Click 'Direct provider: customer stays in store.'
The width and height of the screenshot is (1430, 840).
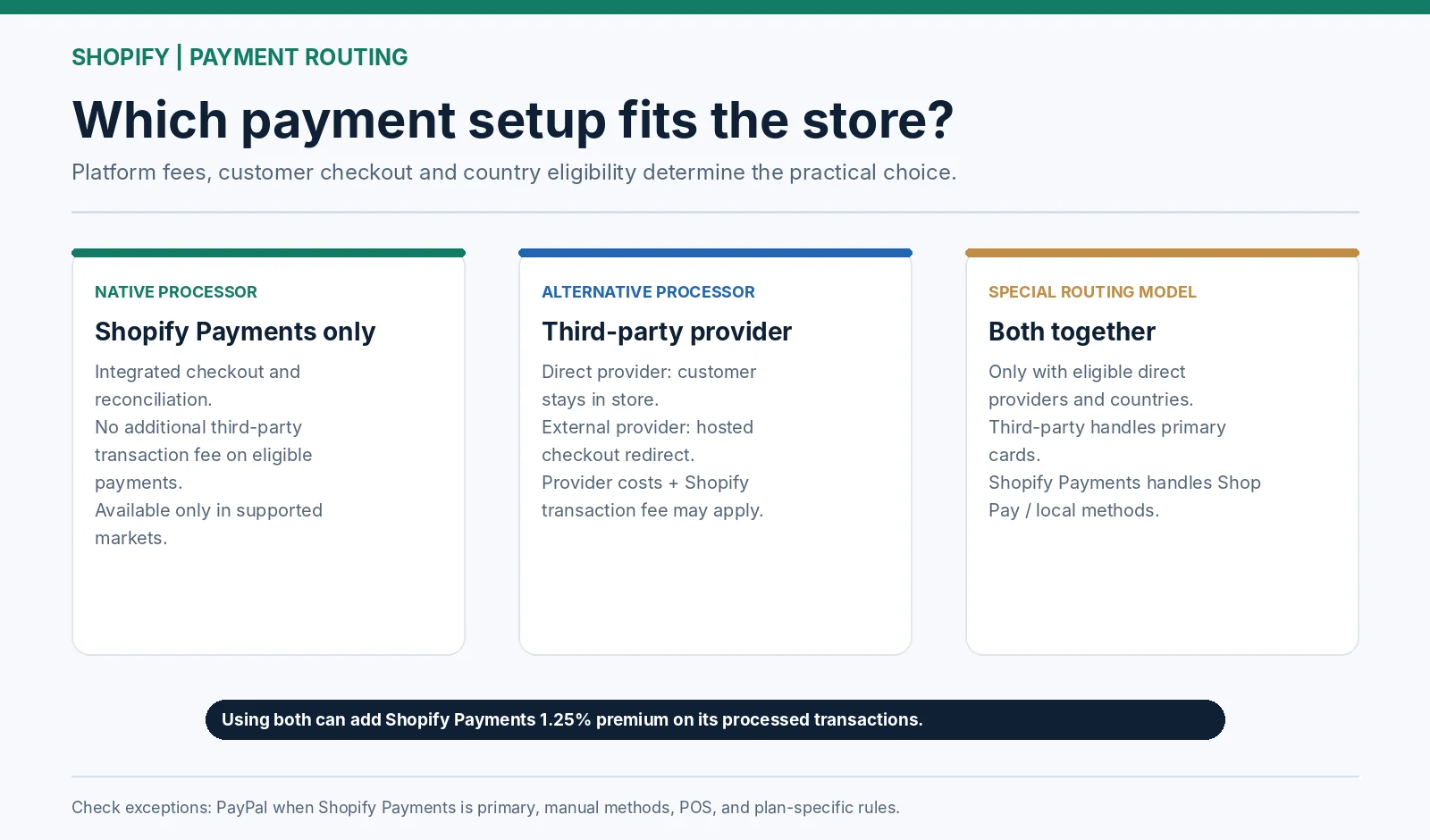[x=649, y=386]
